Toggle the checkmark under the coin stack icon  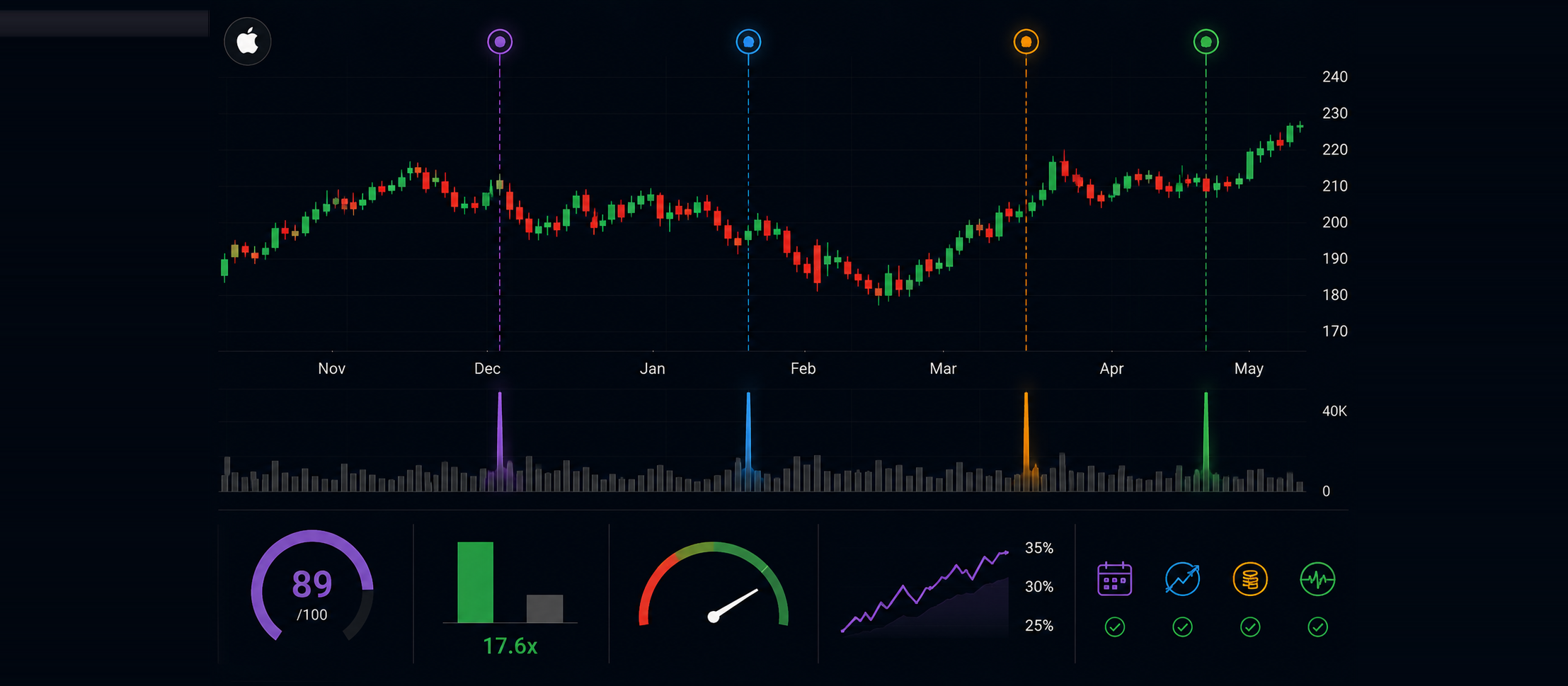1250,627
